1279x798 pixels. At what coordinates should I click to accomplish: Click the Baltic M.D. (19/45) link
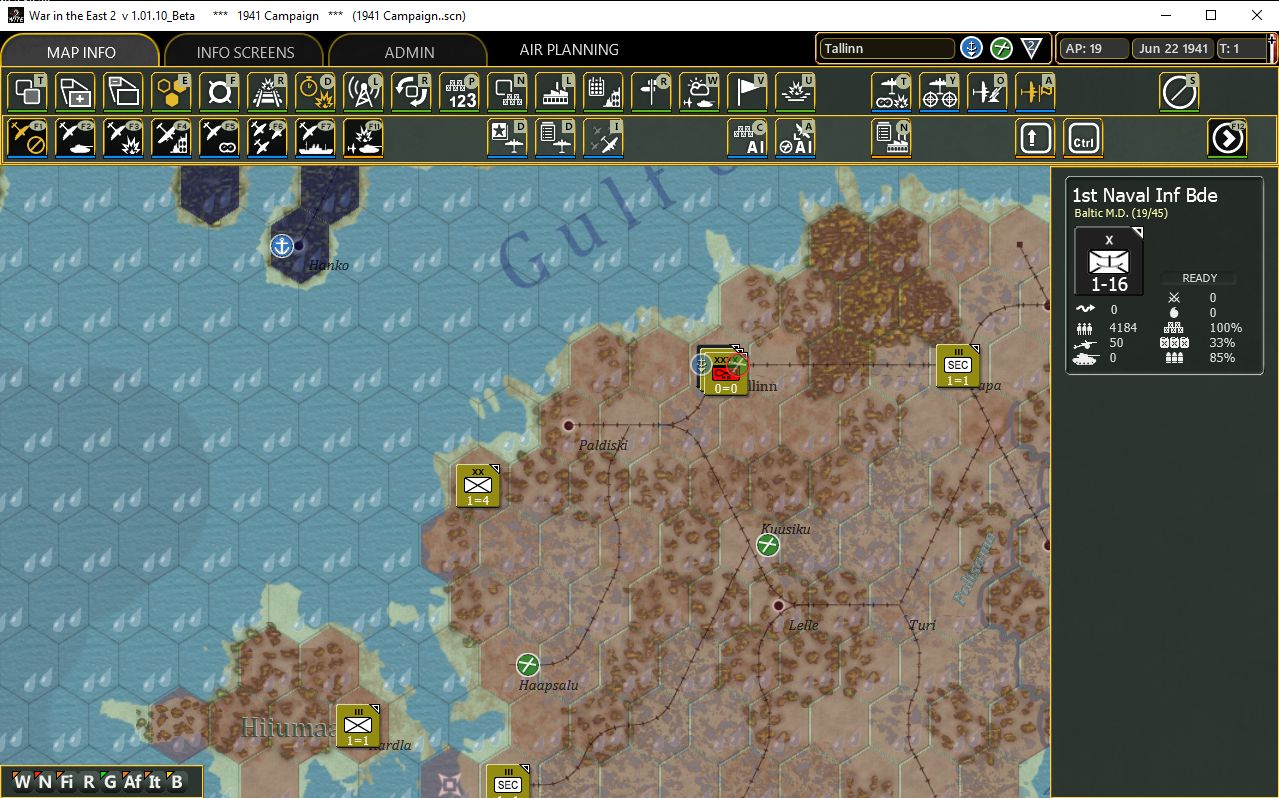tap(1121, 213)
